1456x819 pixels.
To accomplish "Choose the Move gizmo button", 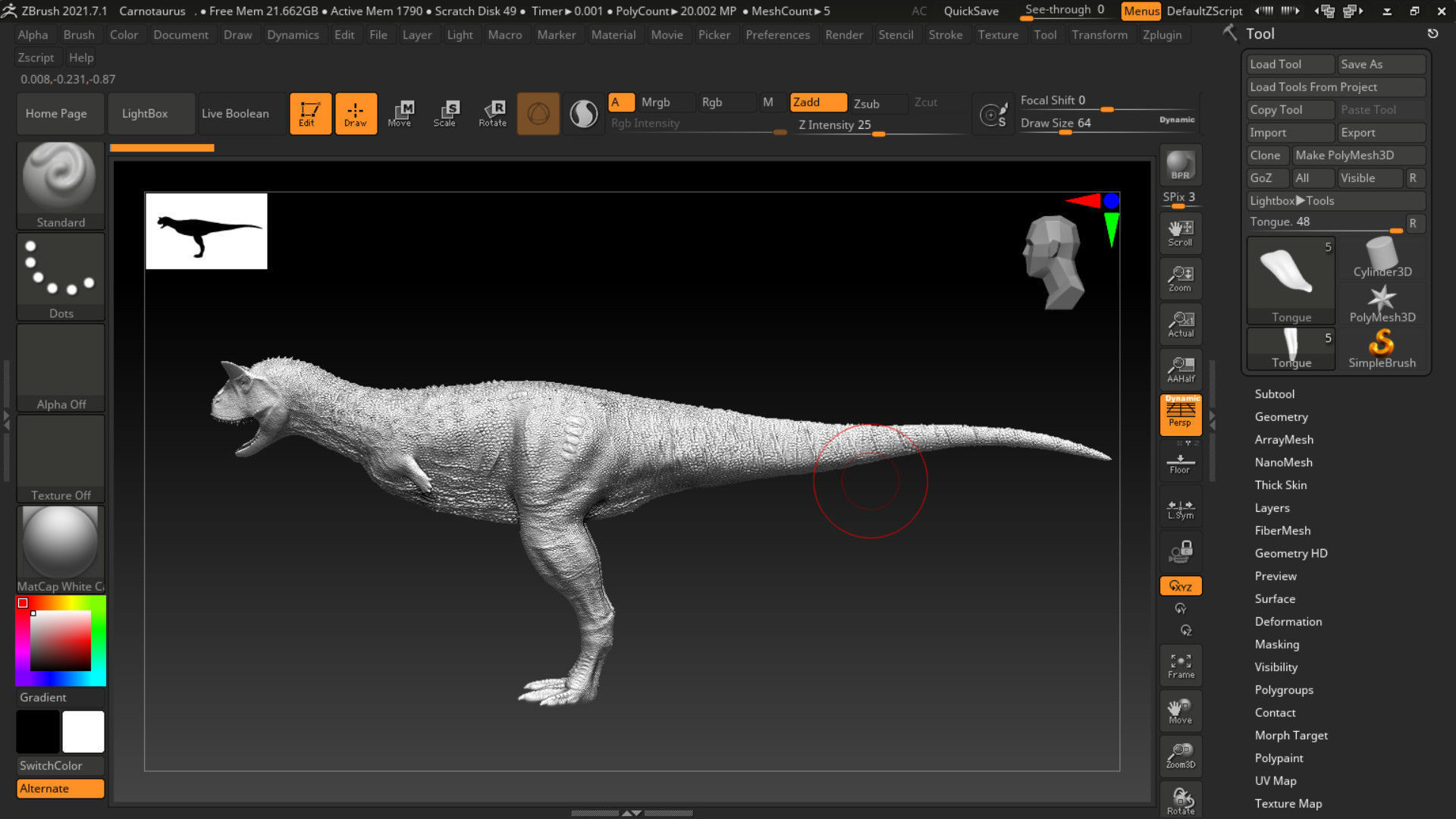I will click(400, 114).
